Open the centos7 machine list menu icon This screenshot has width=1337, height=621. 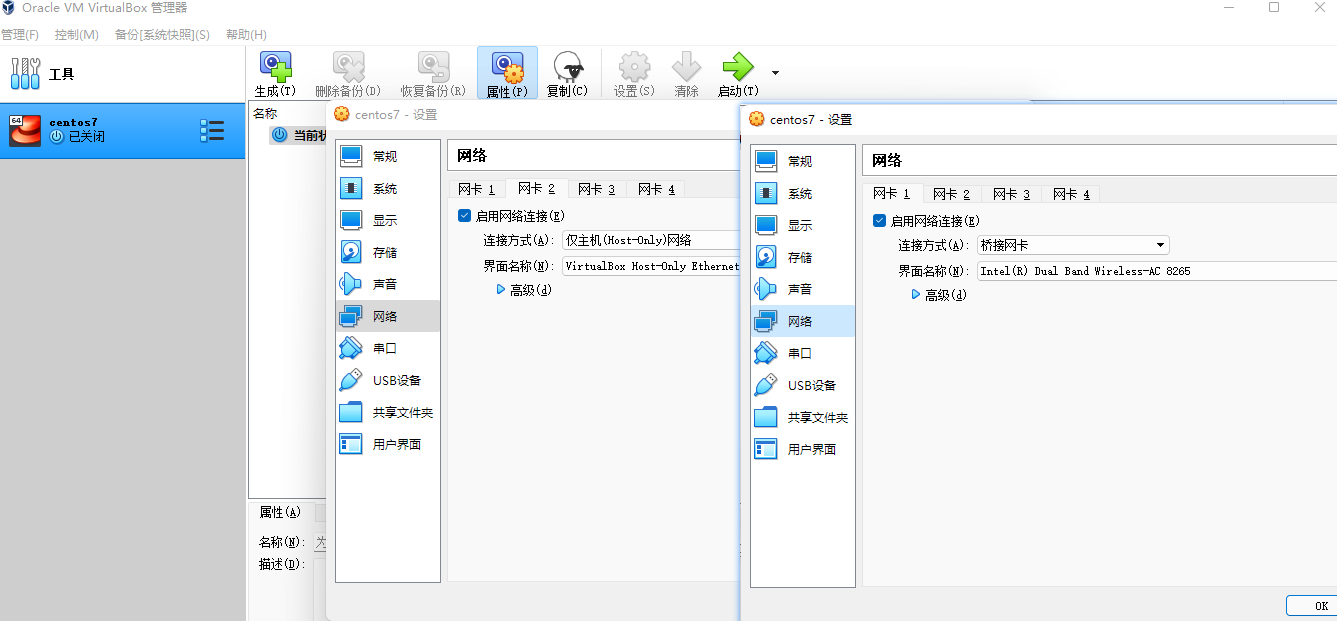click(212, 130)
